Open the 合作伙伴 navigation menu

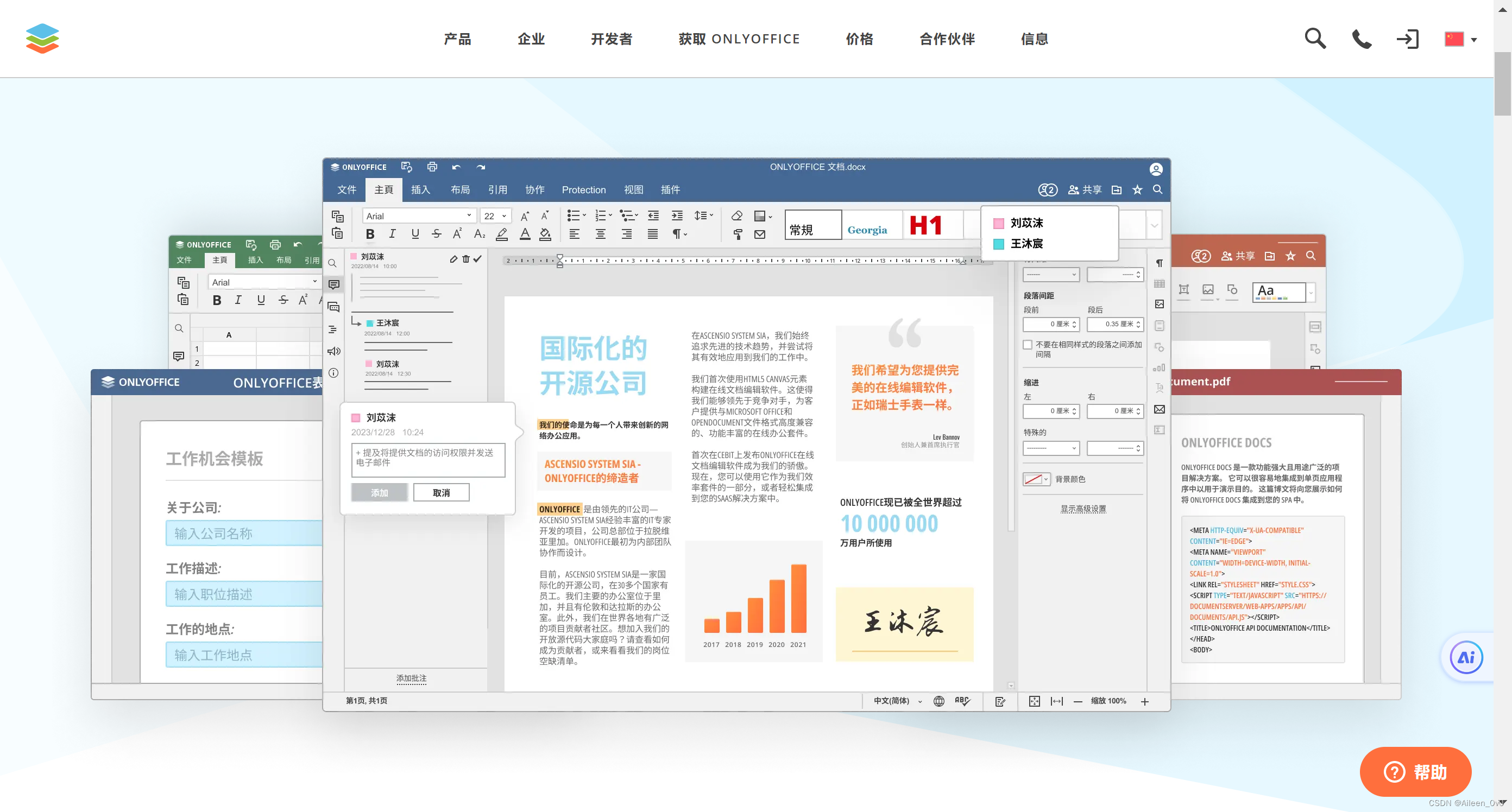point(947,39)
